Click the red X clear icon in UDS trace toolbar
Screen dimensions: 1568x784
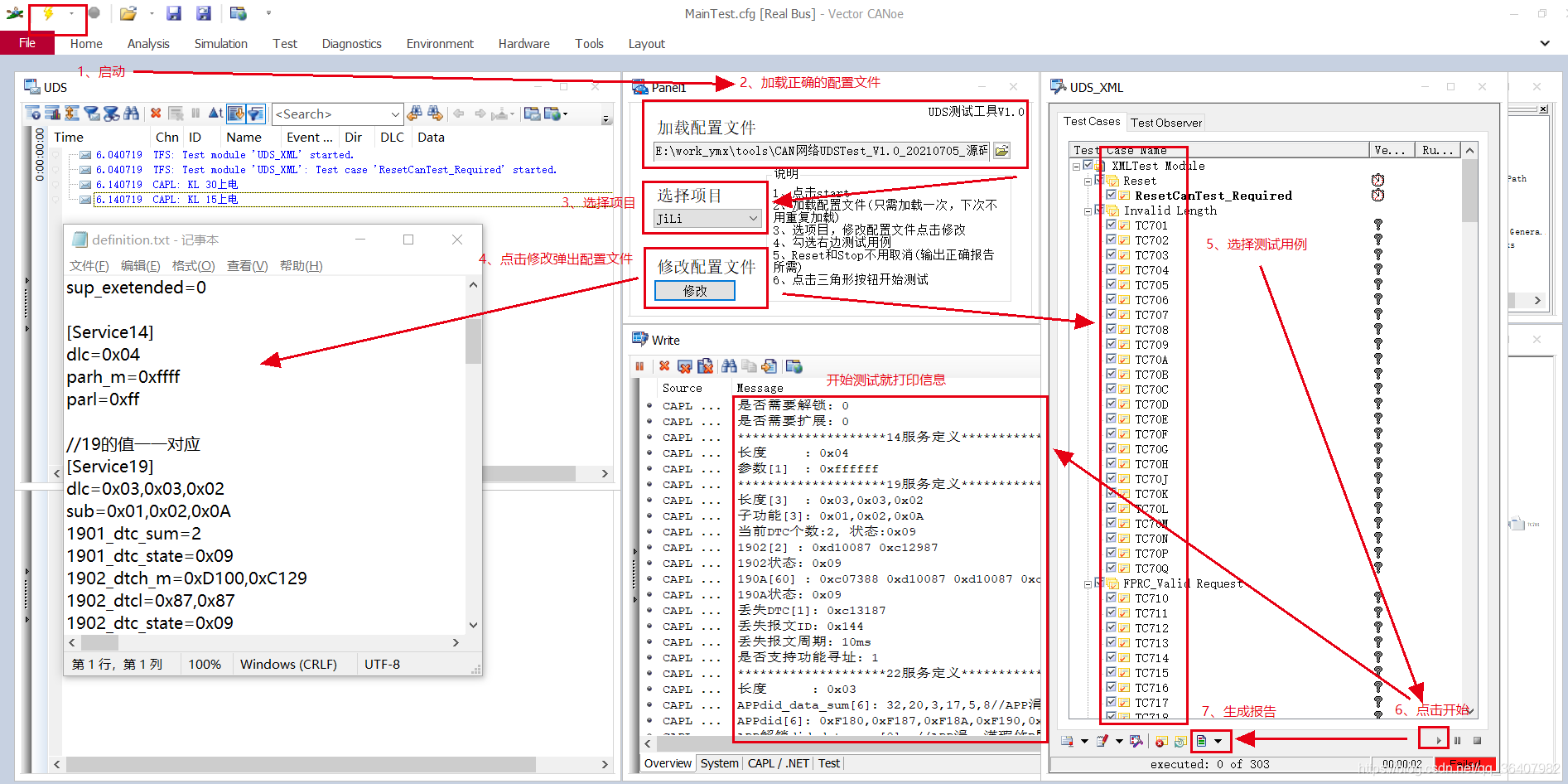pyautogui.click(x=156, y=114)
